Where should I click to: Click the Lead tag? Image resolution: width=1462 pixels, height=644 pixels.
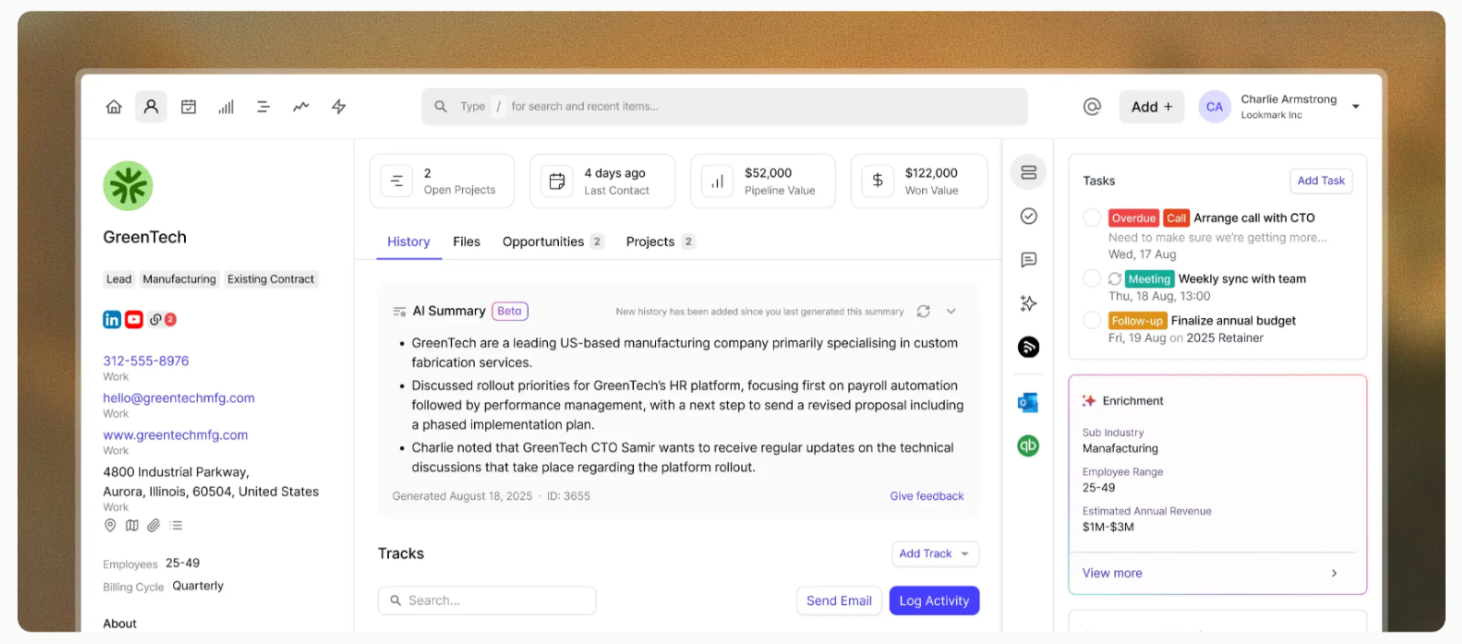click(x=119, y=279)
